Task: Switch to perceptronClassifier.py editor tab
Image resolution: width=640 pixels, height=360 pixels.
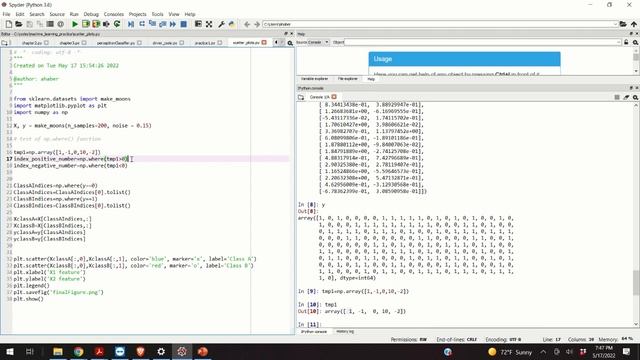Action: tap(116, 42)
